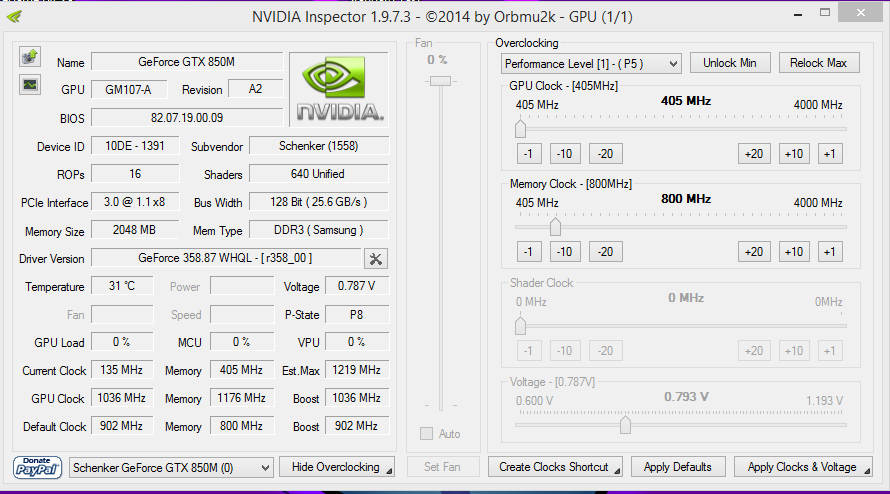Click the GPU Clock memory value 1176 MHz

[x=242, y=398]
